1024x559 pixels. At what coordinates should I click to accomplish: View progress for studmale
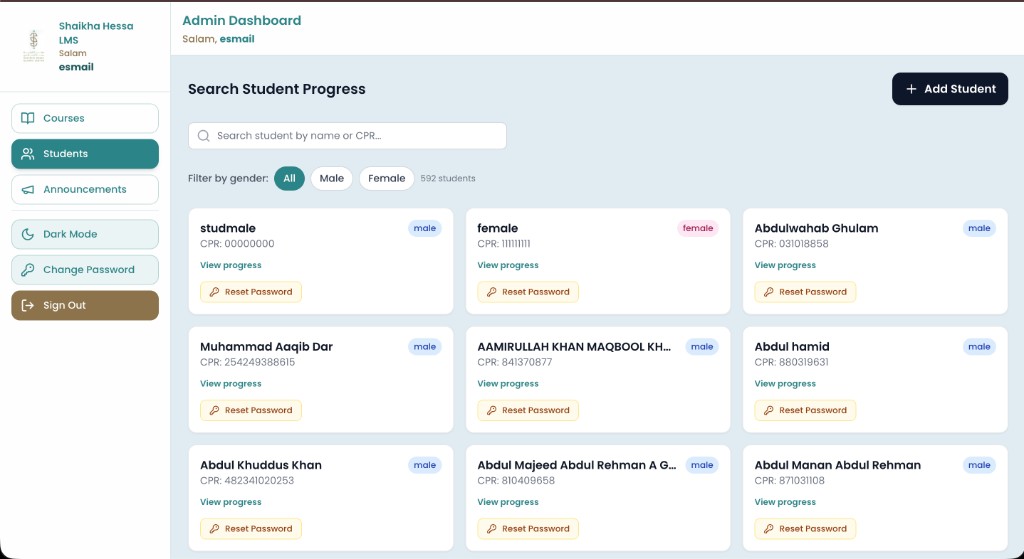pos(231,265)
